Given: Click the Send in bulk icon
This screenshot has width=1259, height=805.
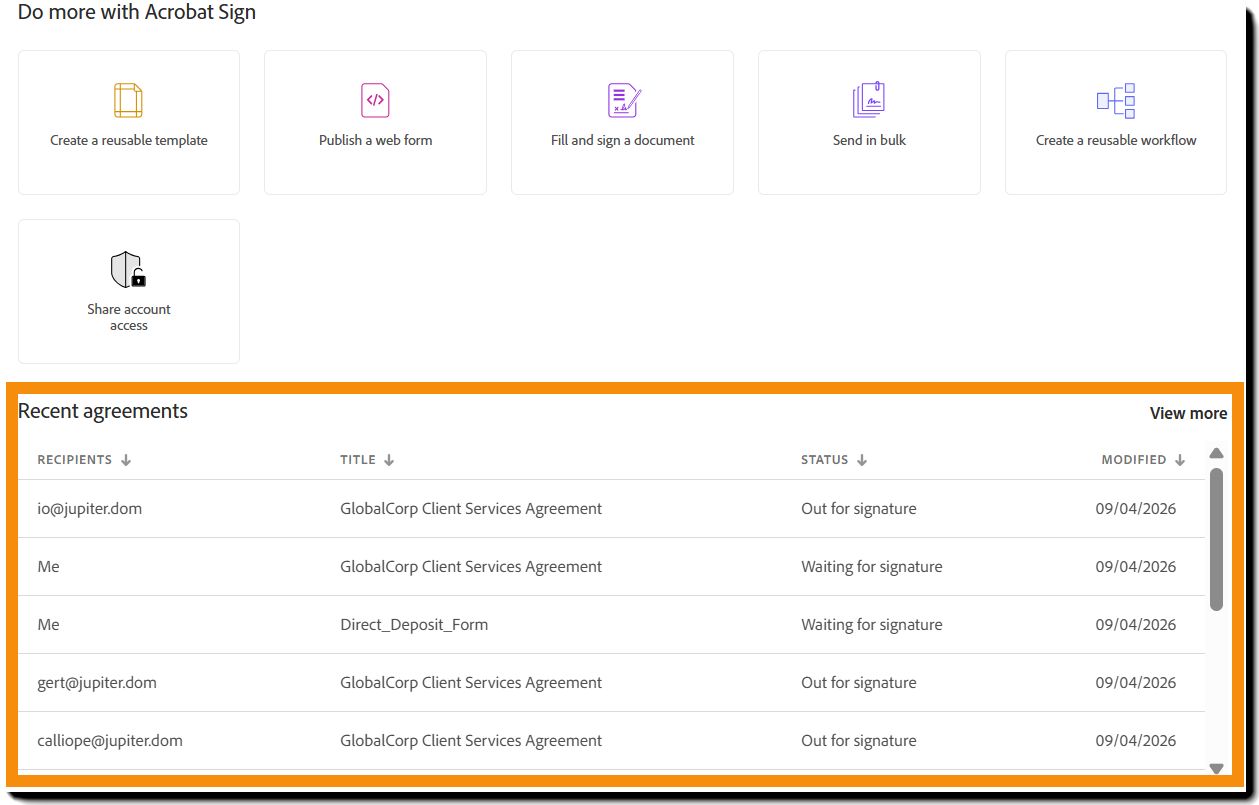Looking at the screenshot, I should point(869,101).
